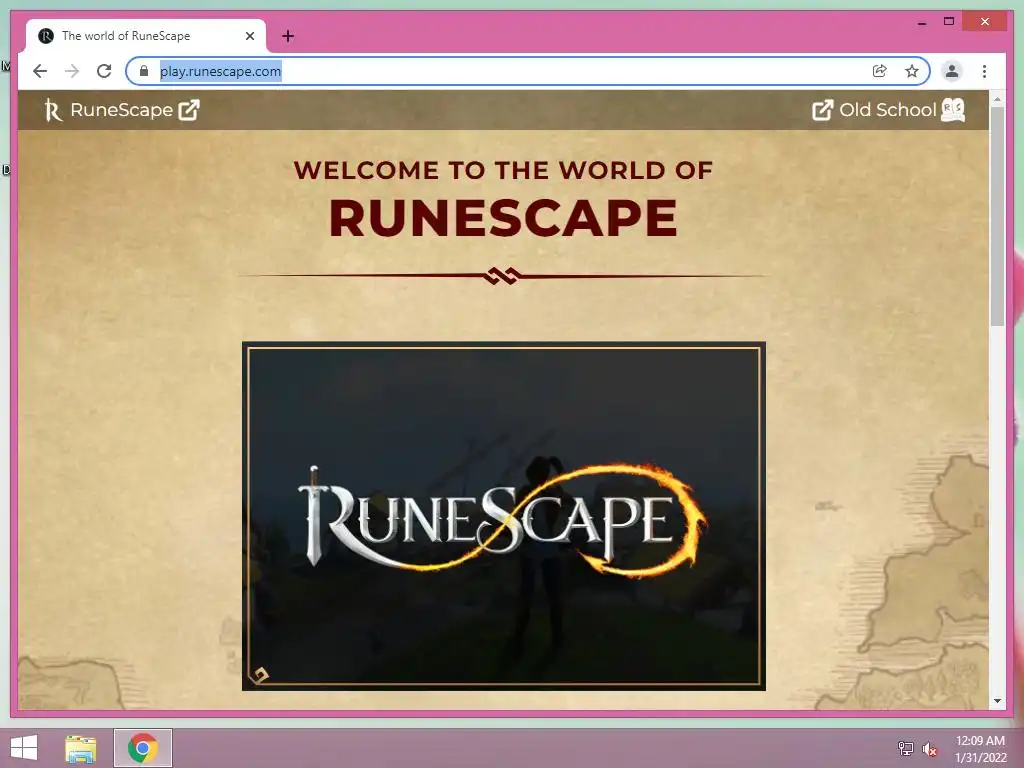Image resolution: width=1024 pixels, height=768 pixels.
Task: Bookmark this page with the star icon
Action: click(912, 71)
